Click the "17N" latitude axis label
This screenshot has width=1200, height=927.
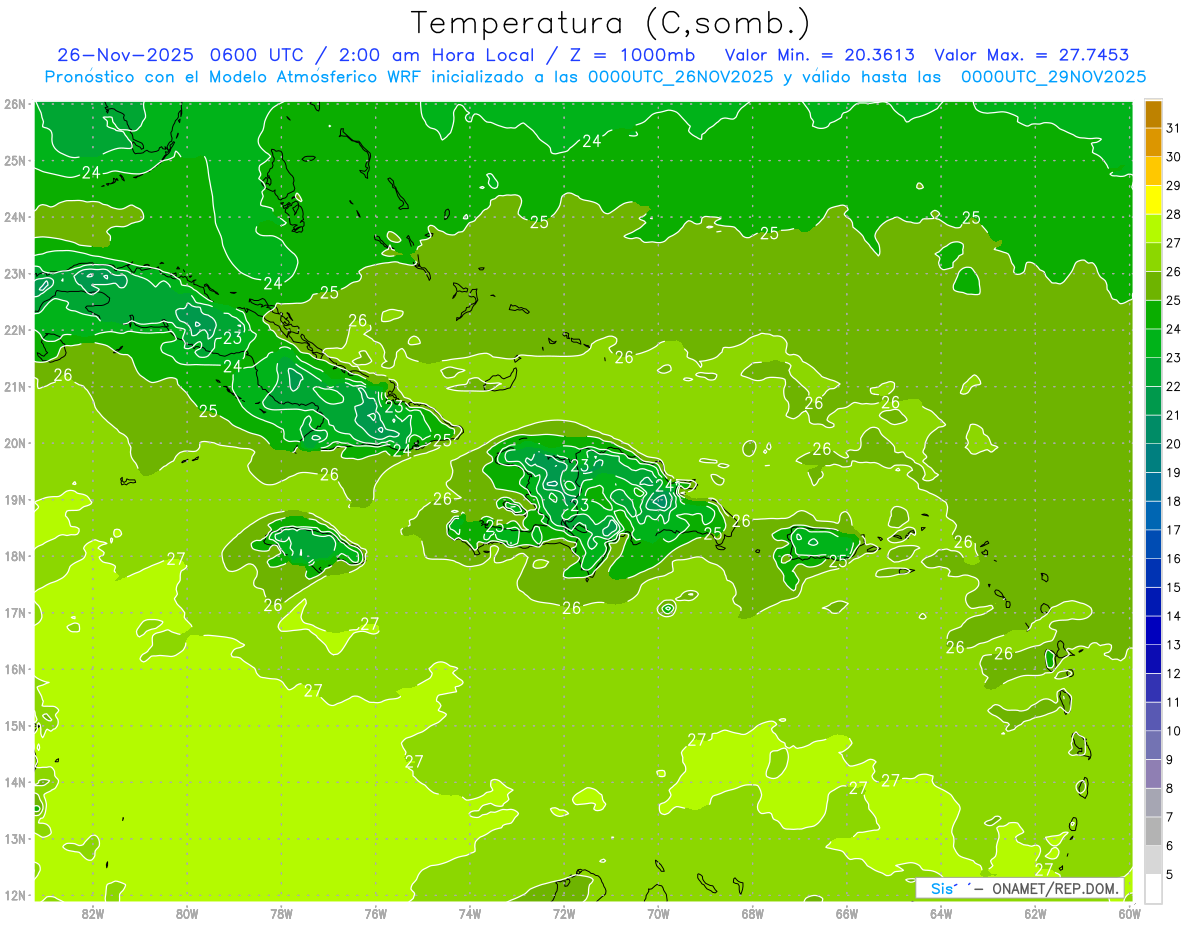point(15,612)
